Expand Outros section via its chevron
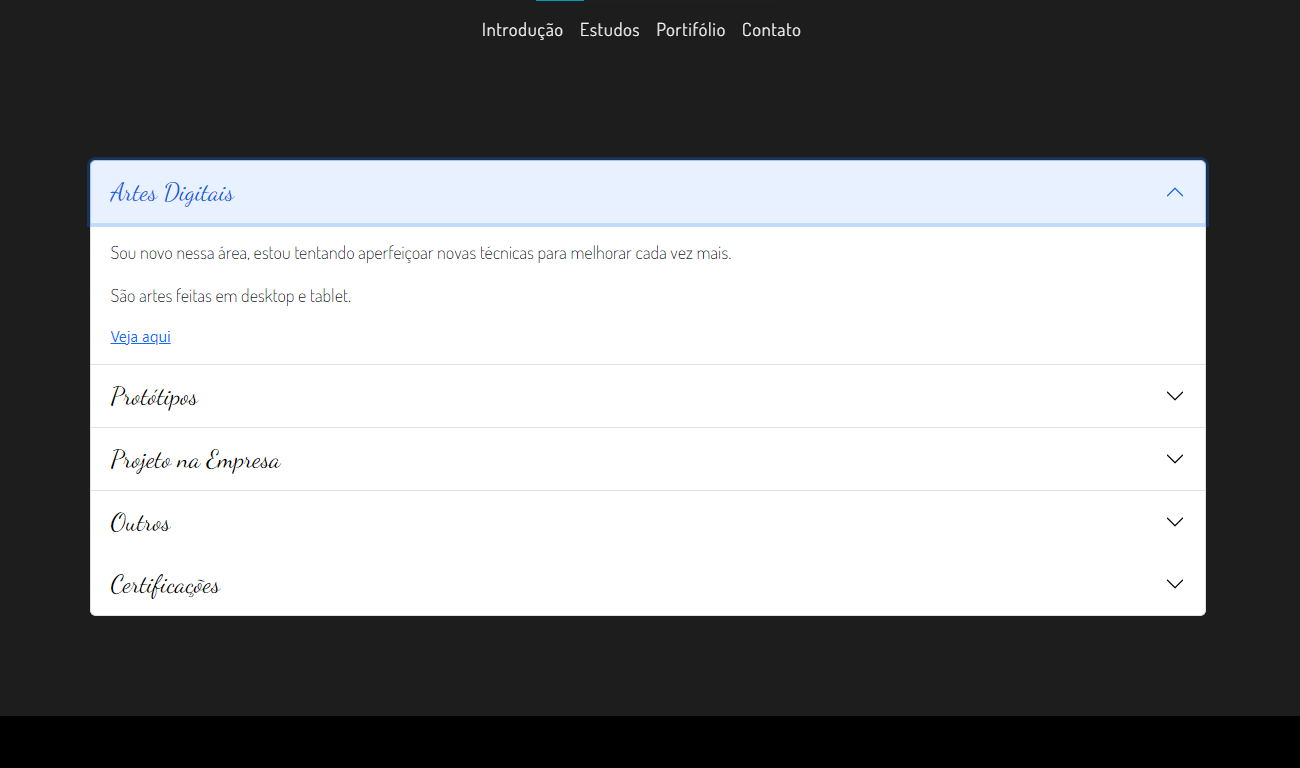Image resolution: width=1300 pixels, height=768 pixels. (x=1175, y=522)
